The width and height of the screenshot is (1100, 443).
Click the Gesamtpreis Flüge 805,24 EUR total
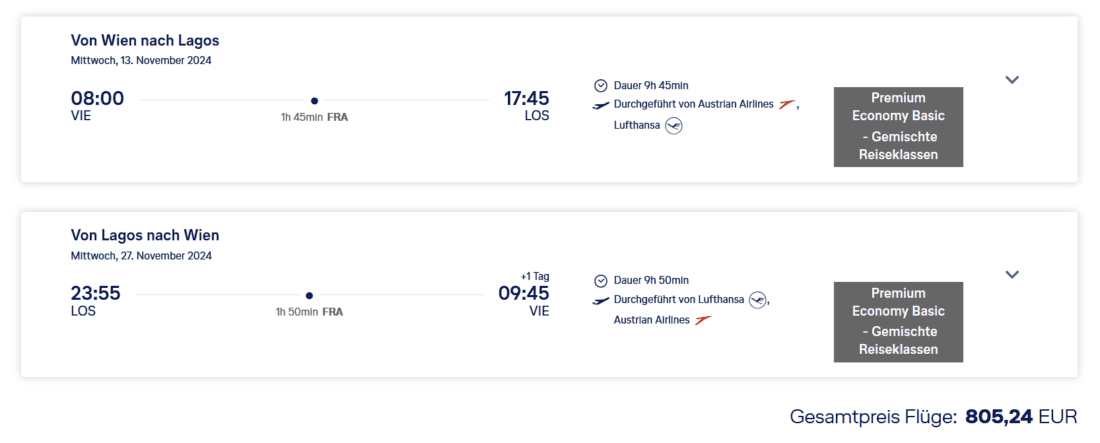(x=934, y=416)
